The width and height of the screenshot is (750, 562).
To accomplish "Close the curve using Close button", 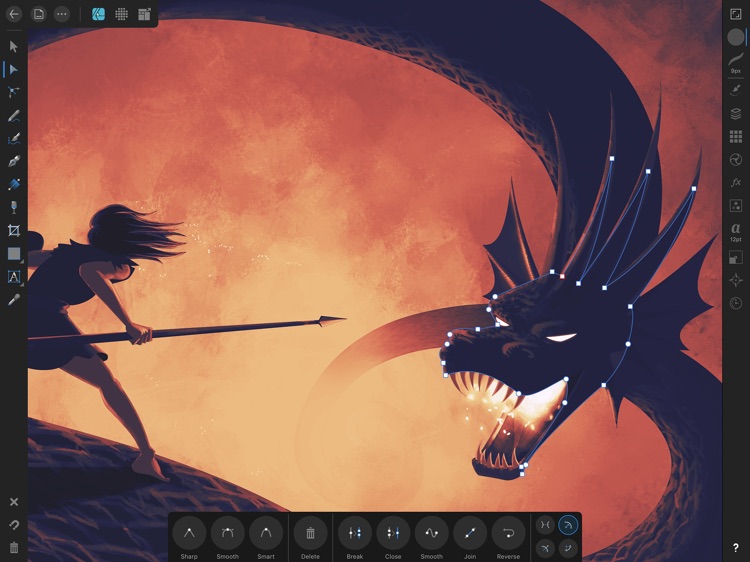I will tap(393, 533).
